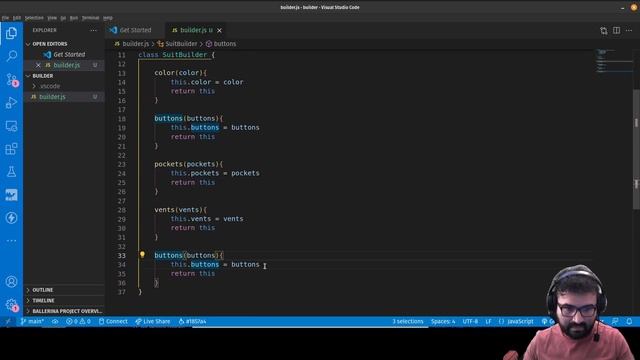Open the Run and Debug view
This screenshot has height=360, width=640.
pyautogui.click(x=11, y=102)
